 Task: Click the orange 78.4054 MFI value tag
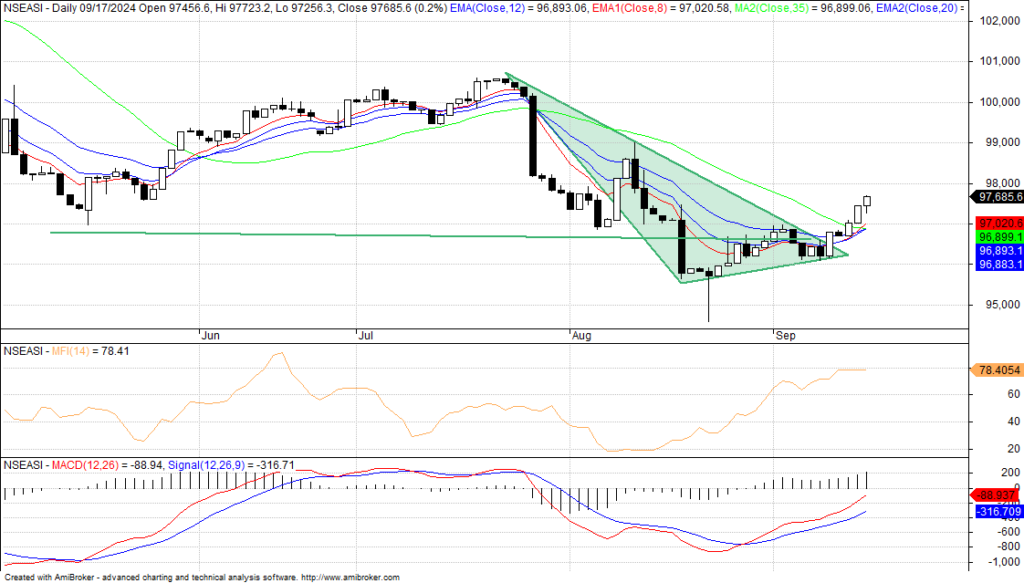997,370
